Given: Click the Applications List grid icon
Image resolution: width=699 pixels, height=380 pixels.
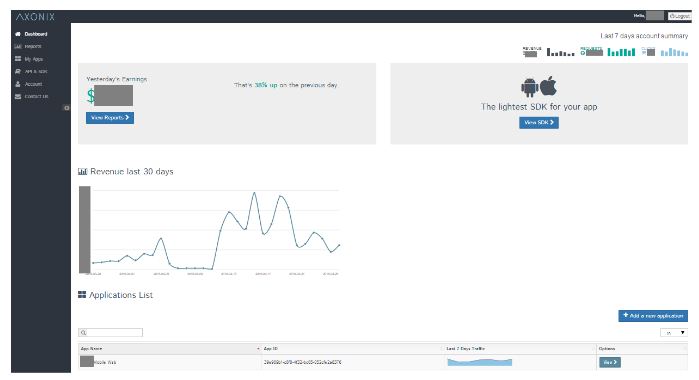Looking at the screenshot, I should (x=82, y=295).
